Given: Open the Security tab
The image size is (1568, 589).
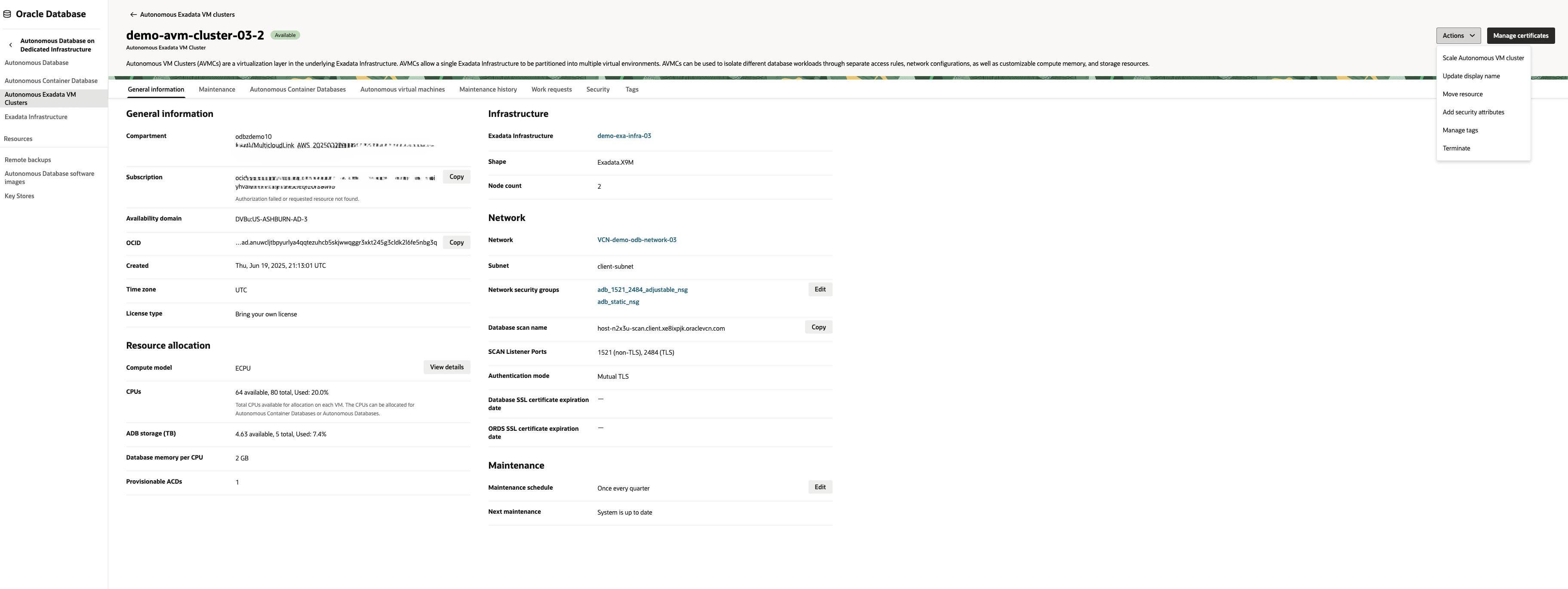Looking at the screenshot, I should pos(597,89).
